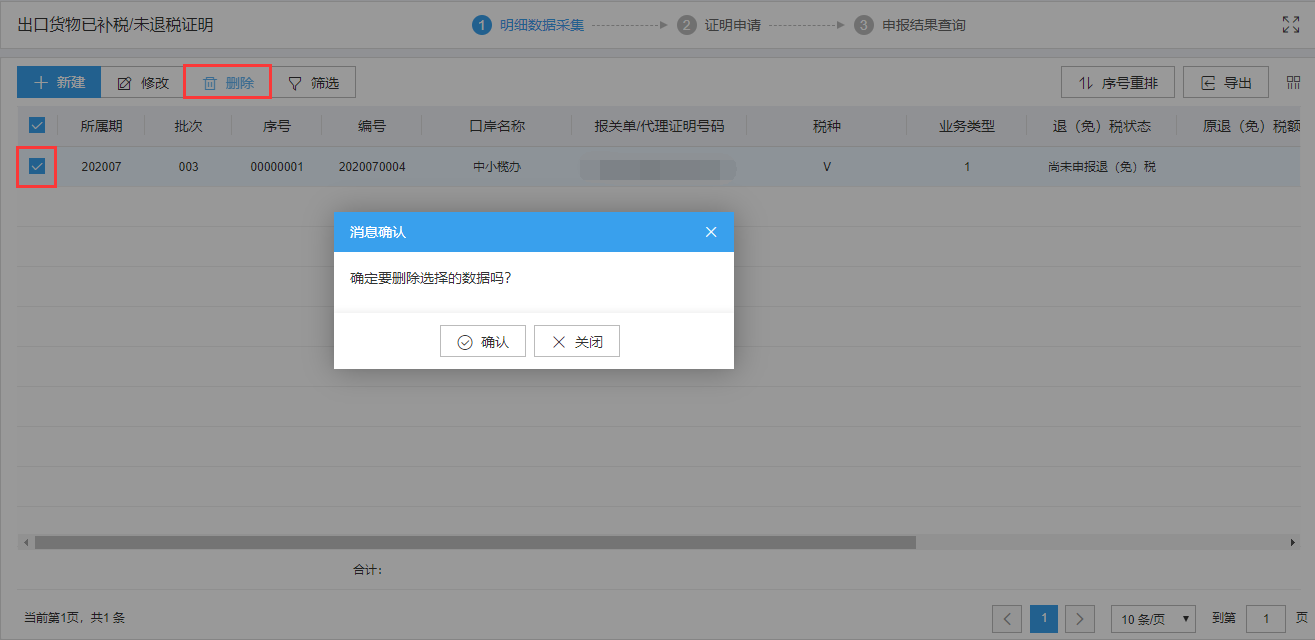Click the 新建 button
The width and height of the screenshot is (1315, 640).
coord(59,82)
